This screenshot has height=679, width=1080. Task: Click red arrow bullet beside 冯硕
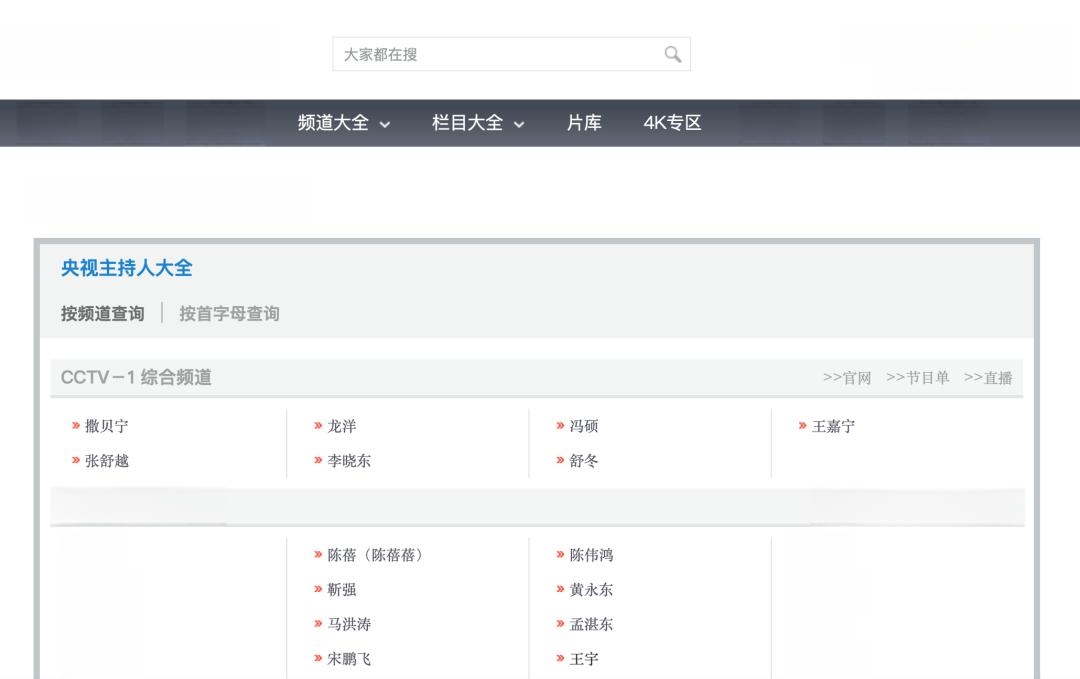pyautogui.click(x=561, y=426)
